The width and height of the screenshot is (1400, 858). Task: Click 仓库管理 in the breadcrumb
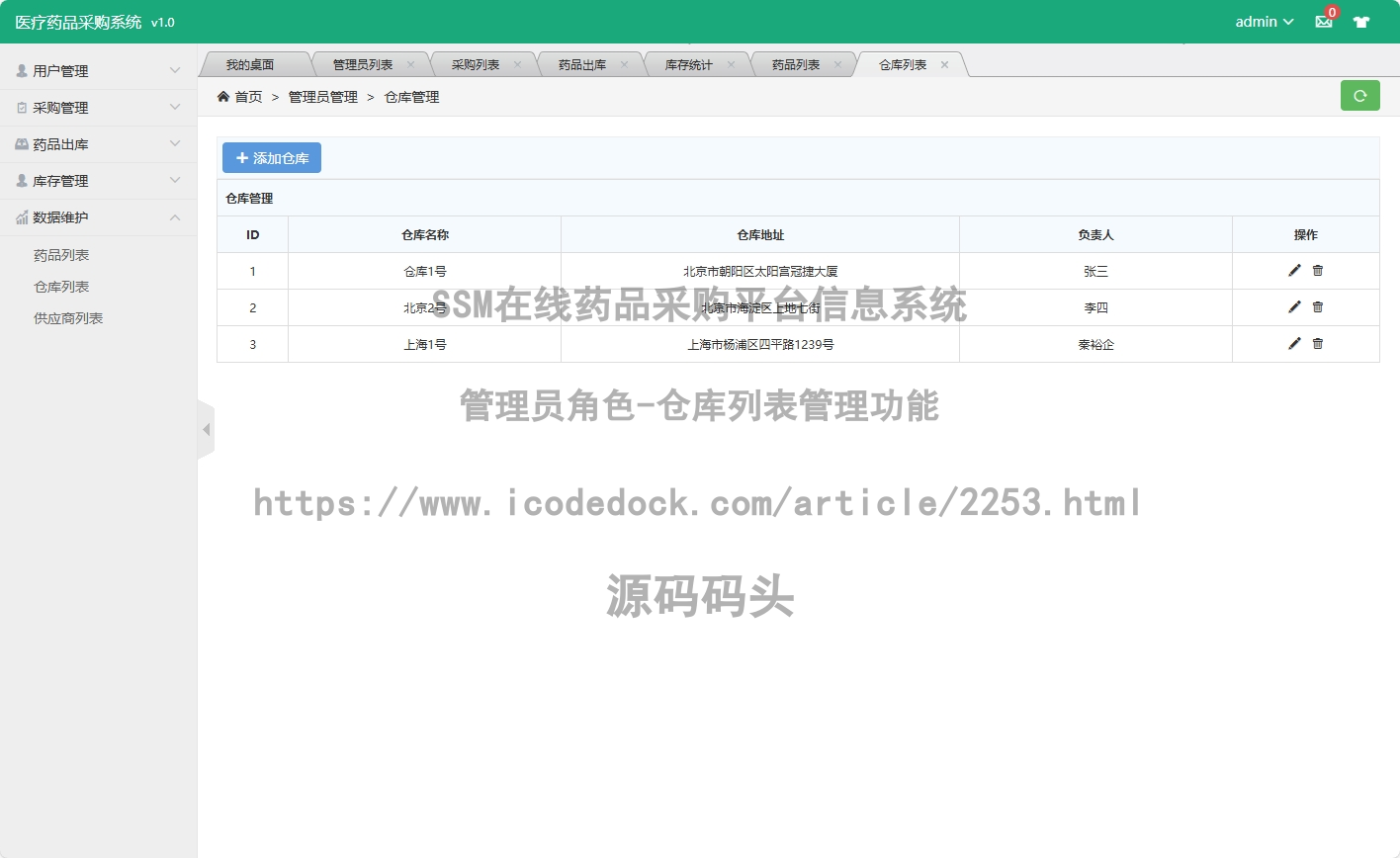pos(411,97)
